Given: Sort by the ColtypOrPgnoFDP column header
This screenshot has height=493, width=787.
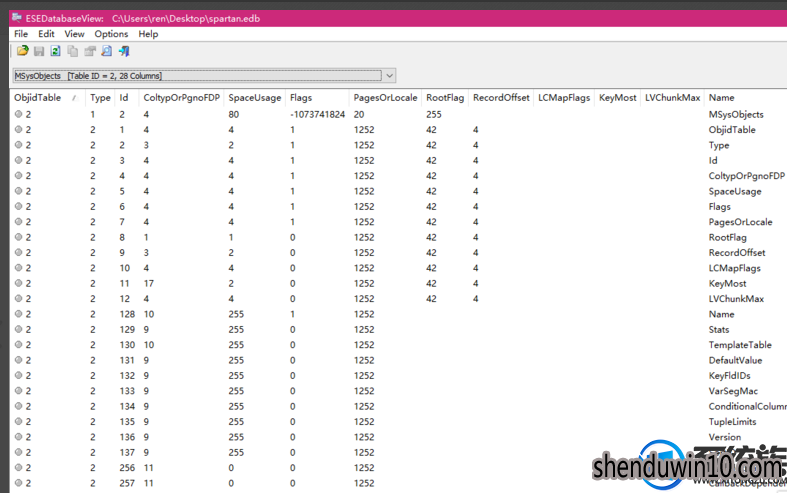Looking at the screenshot, I should click(x=182, y=97).
